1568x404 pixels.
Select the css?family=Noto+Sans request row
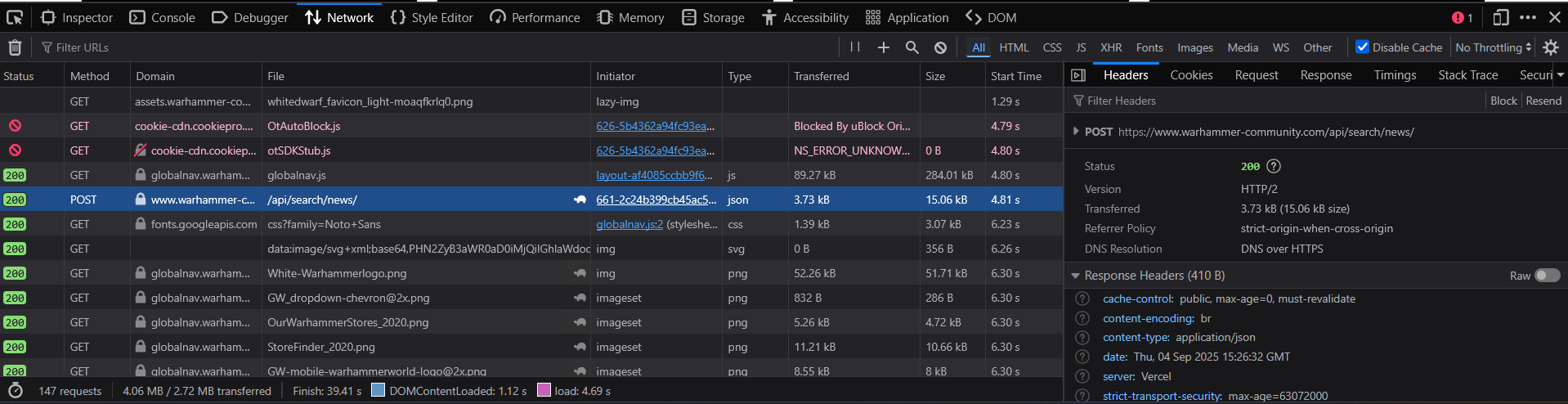pyautogui.click(x=531, y=224)
